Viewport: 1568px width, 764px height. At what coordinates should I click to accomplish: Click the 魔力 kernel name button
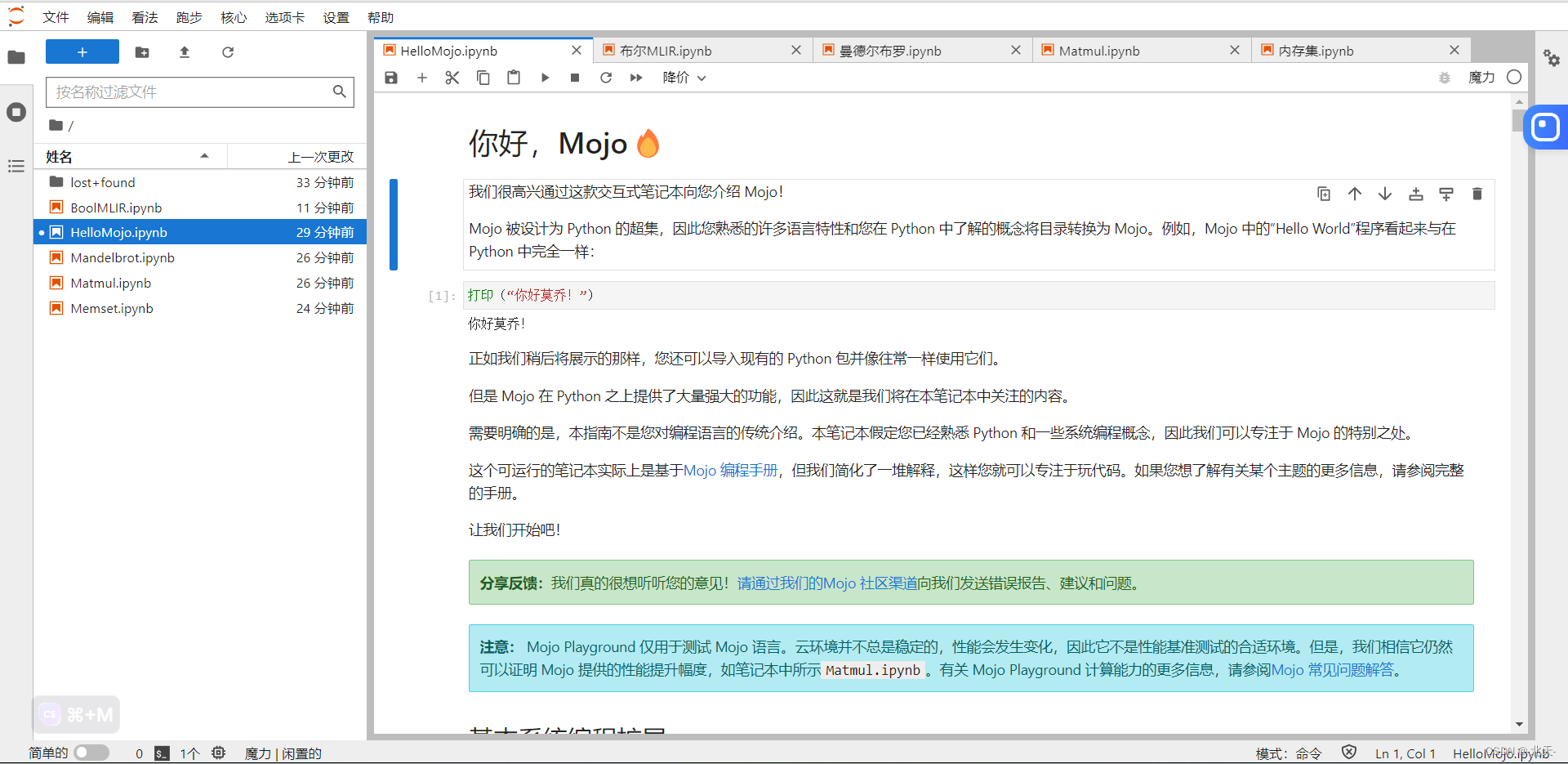(x=1481, y=78)
